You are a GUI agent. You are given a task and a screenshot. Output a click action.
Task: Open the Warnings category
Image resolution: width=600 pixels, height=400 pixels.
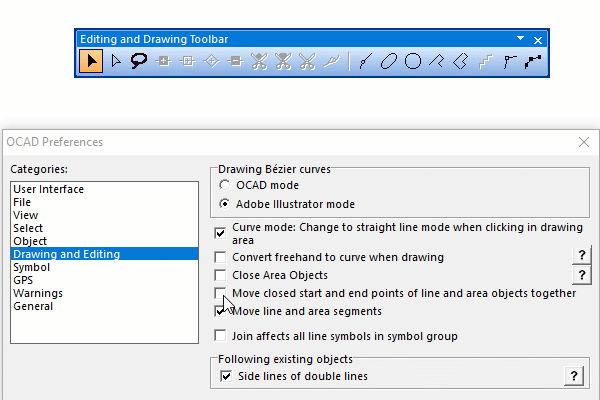104,293
